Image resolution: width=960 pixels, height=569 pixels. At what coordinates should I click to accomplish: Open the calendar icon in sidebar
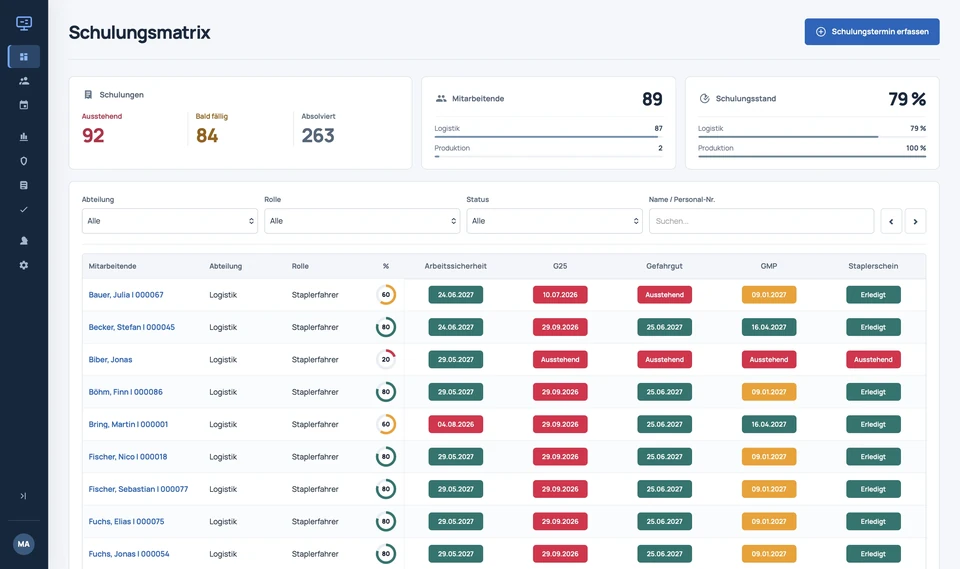tap(24, 105)
